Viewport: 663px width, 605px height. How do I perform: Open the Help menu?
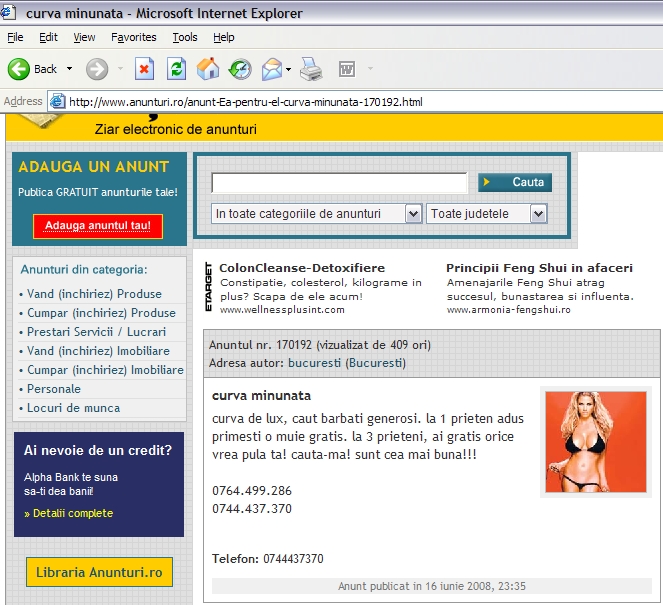(x=224, y=37)
